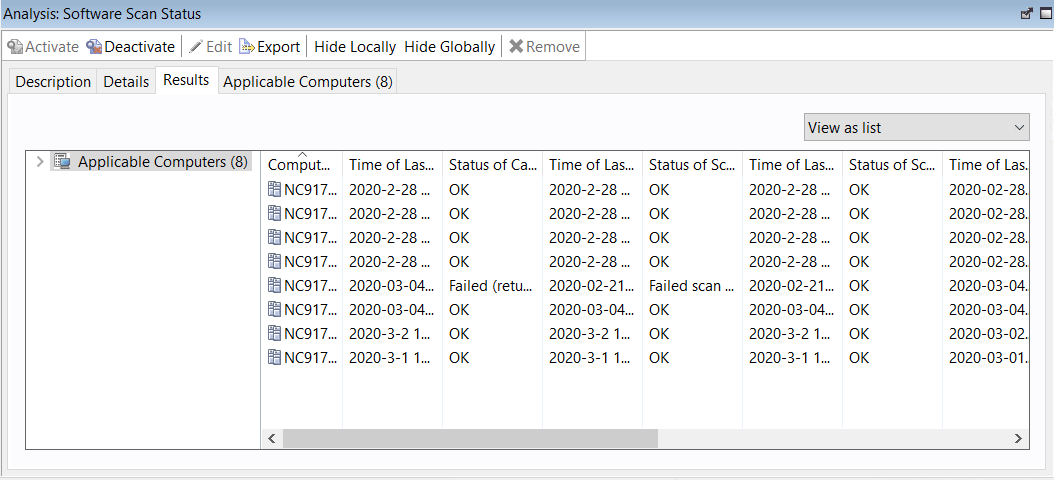Screen dimensions: 1054x480
Task: Switch to the Description tab
Action: (x=53, y=82)
